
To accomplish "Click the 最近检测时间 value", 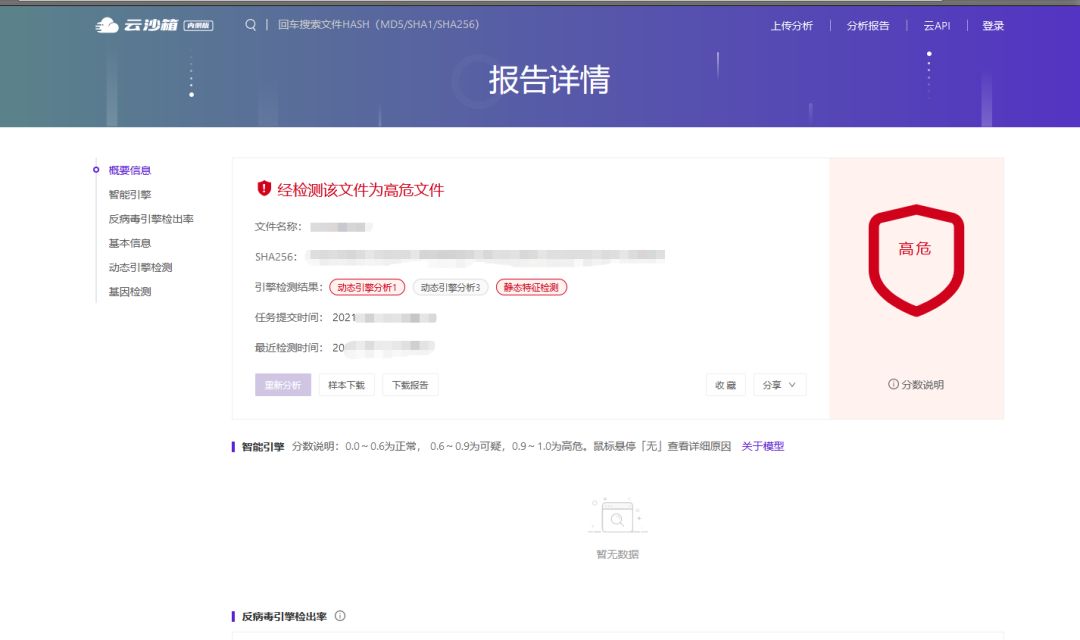I will pos(383,347).
